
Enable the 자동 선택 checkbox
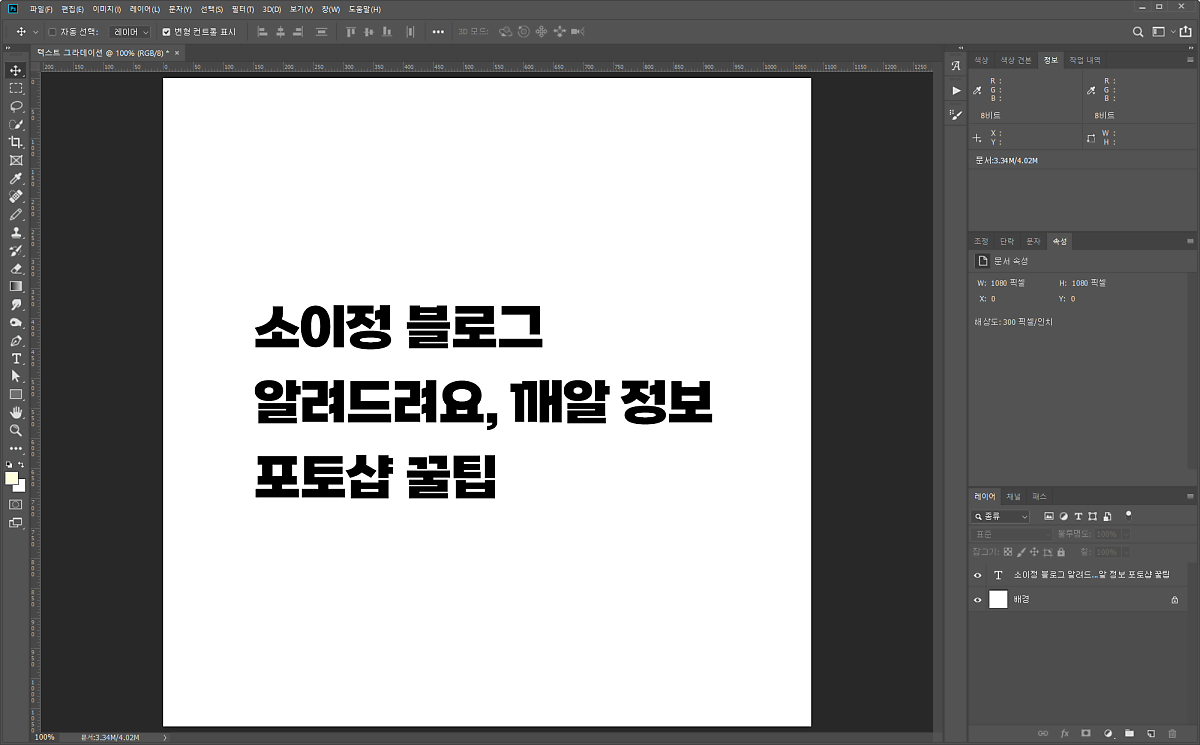[52, 32]
